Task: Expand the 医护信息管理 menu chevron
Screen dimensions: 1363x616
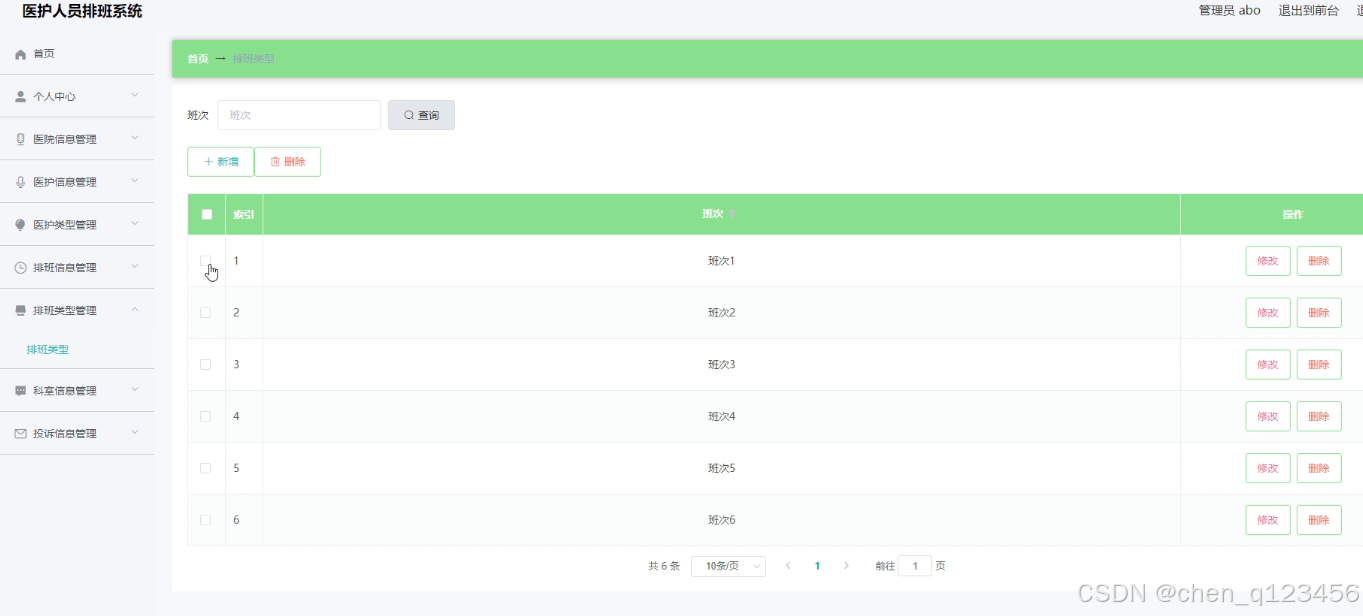Action: coord(135,182)
